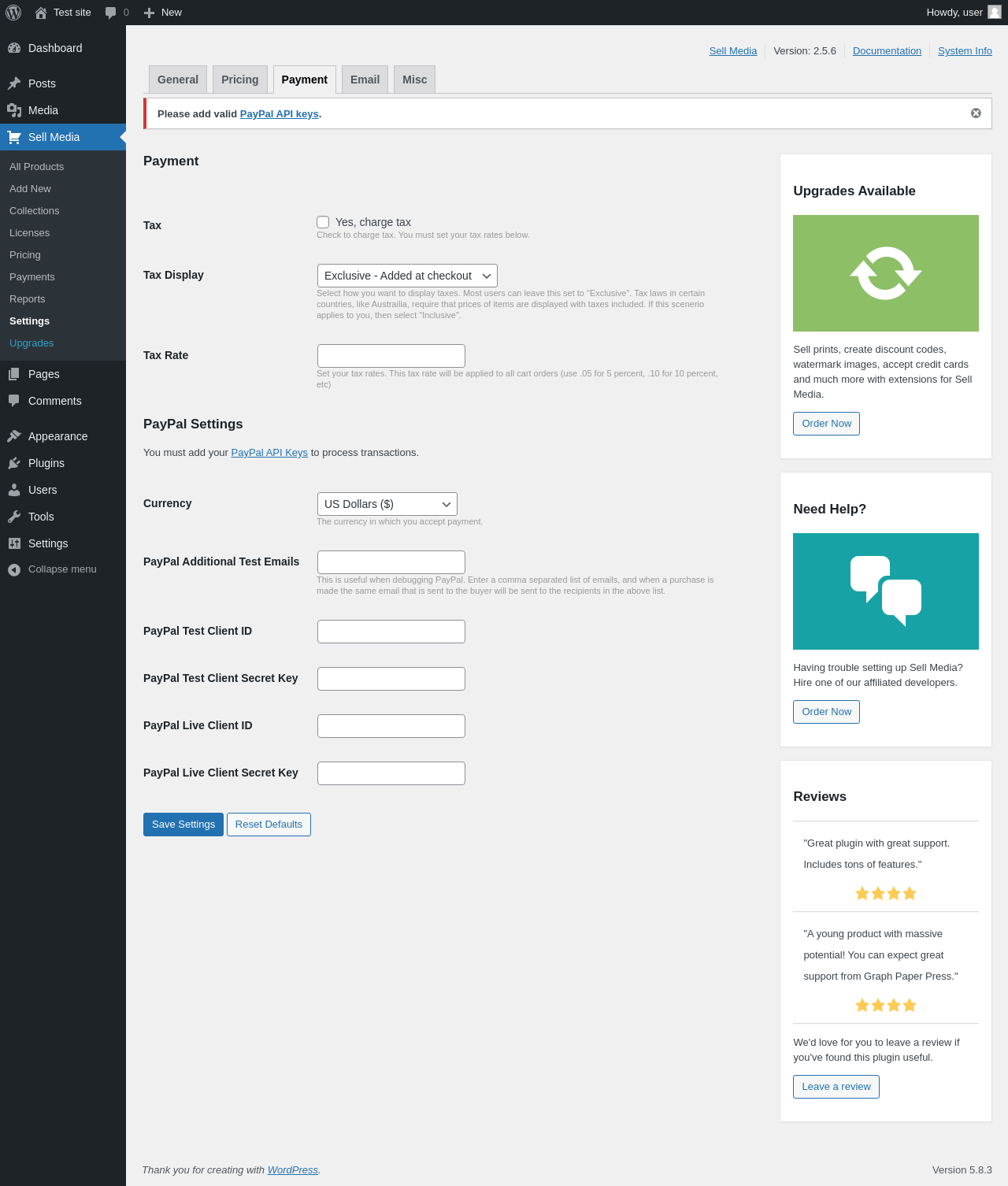Click the teal Need Help chat image
Viewport: 1008px width, 1186px height.
tap(886, 591)
